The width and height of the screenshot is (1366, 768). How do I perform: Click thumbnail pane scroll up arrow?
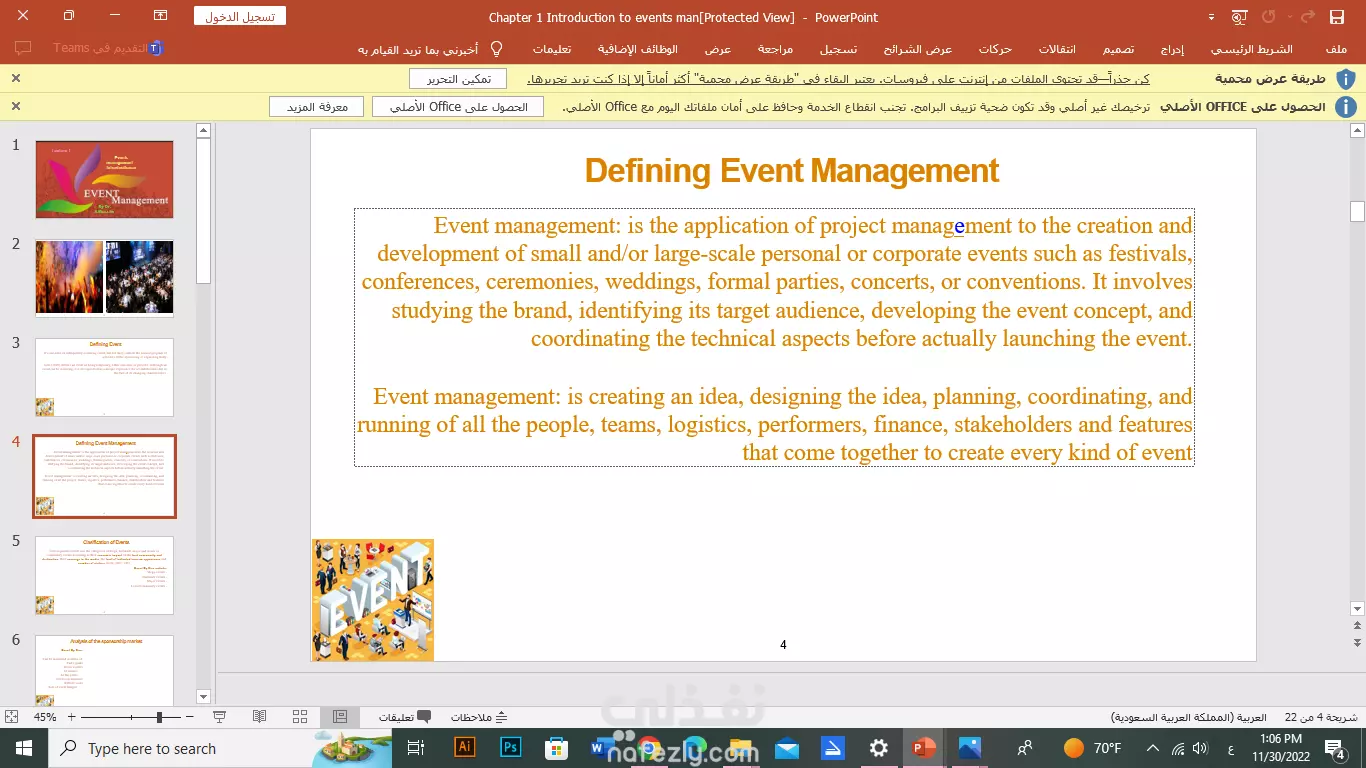[204, 130]
